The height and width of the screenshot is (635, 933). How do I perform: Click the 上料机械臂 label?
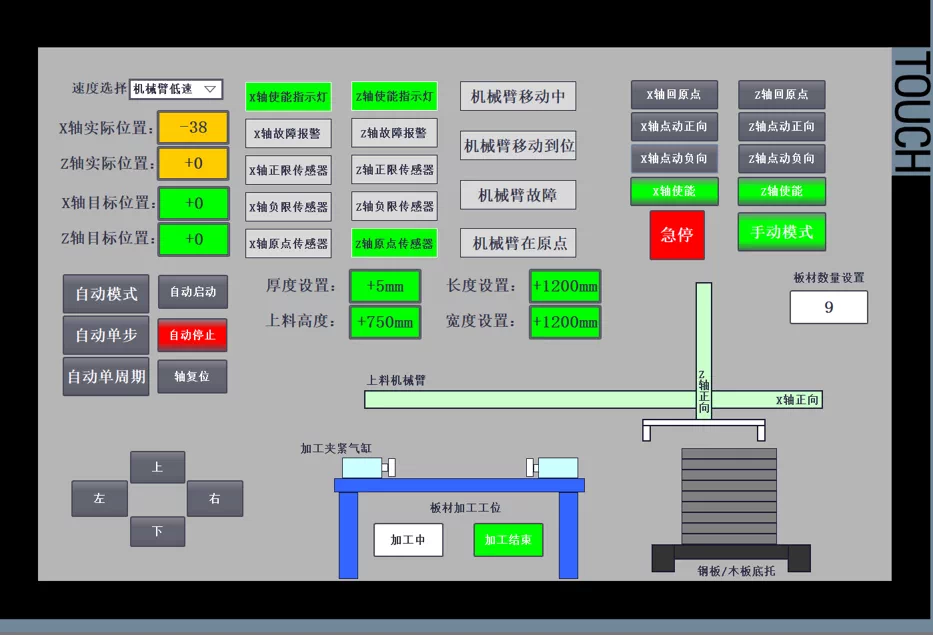pos(396,380)
